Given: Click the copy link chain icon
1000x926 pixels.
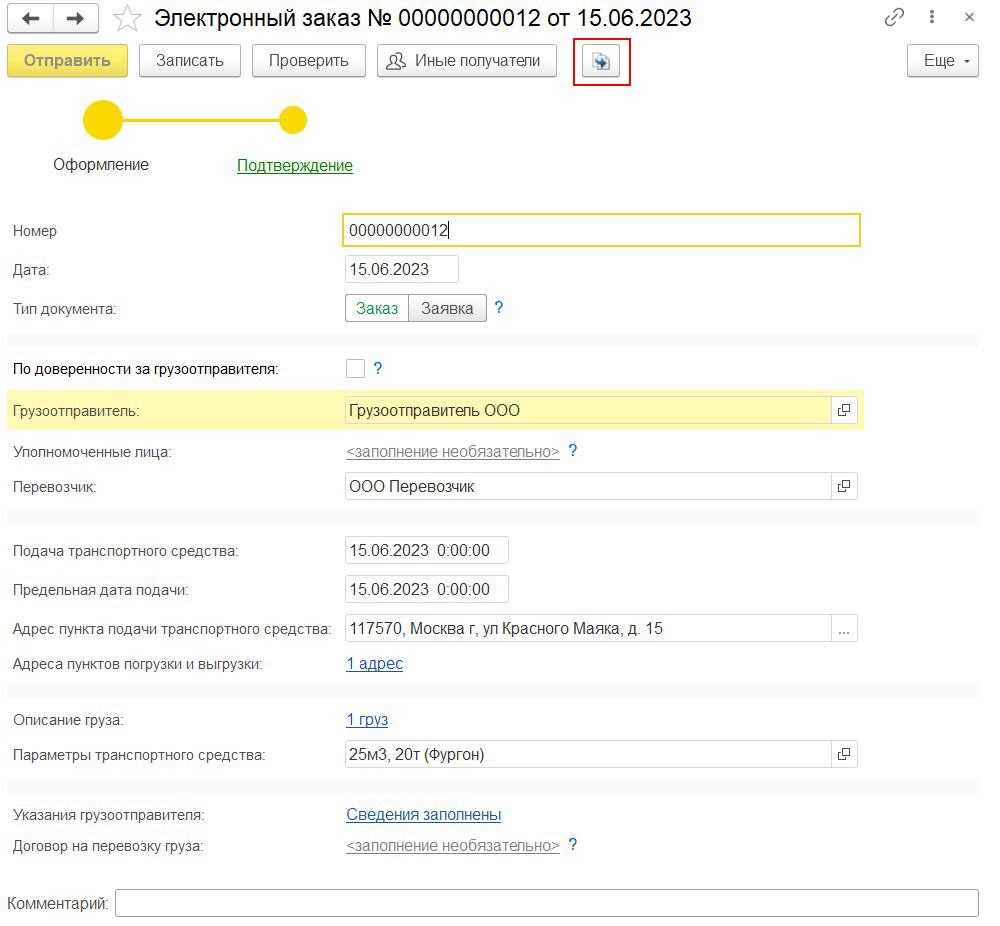Looking at the screenshot, I should pyautogui.click(x=895, y=18).
